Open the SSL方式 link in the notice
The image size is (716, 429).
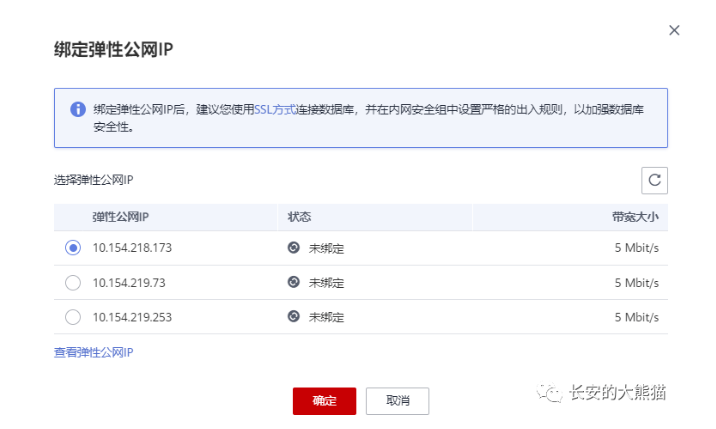click(x=275, y=110)
